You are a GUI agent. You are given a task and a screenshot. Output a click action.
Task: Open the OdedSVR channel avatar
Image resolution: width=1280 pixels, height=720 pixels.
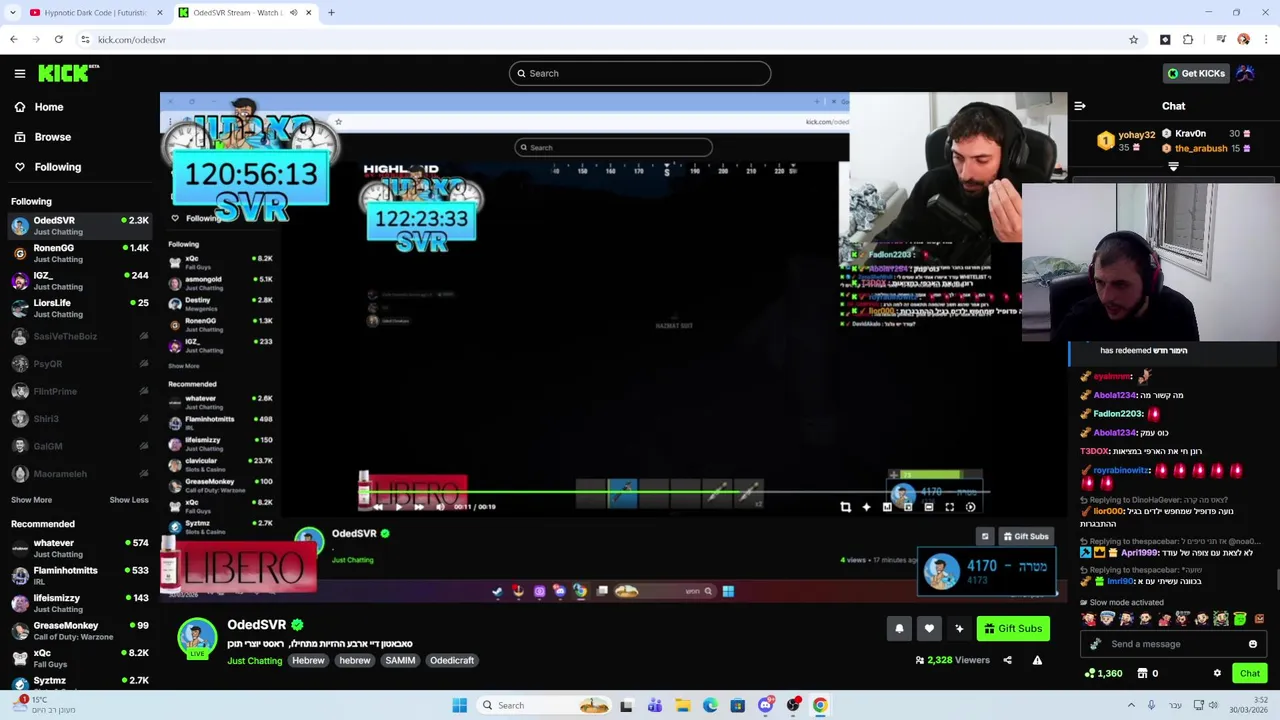click(197, 638)
